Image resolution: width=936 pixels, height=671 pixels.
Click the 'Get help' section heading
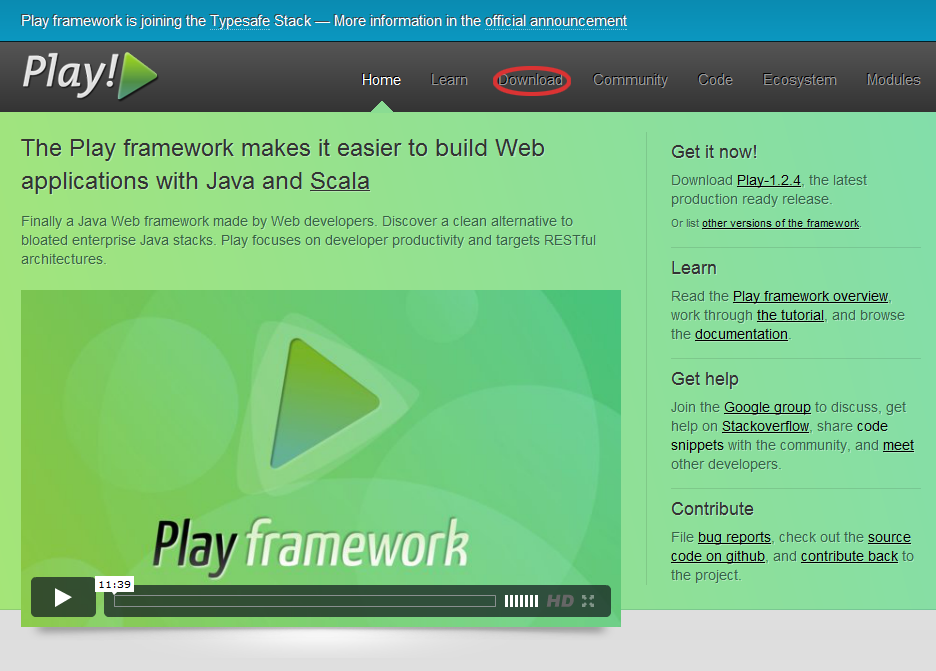pyautogui.click(x=704, y=379)
